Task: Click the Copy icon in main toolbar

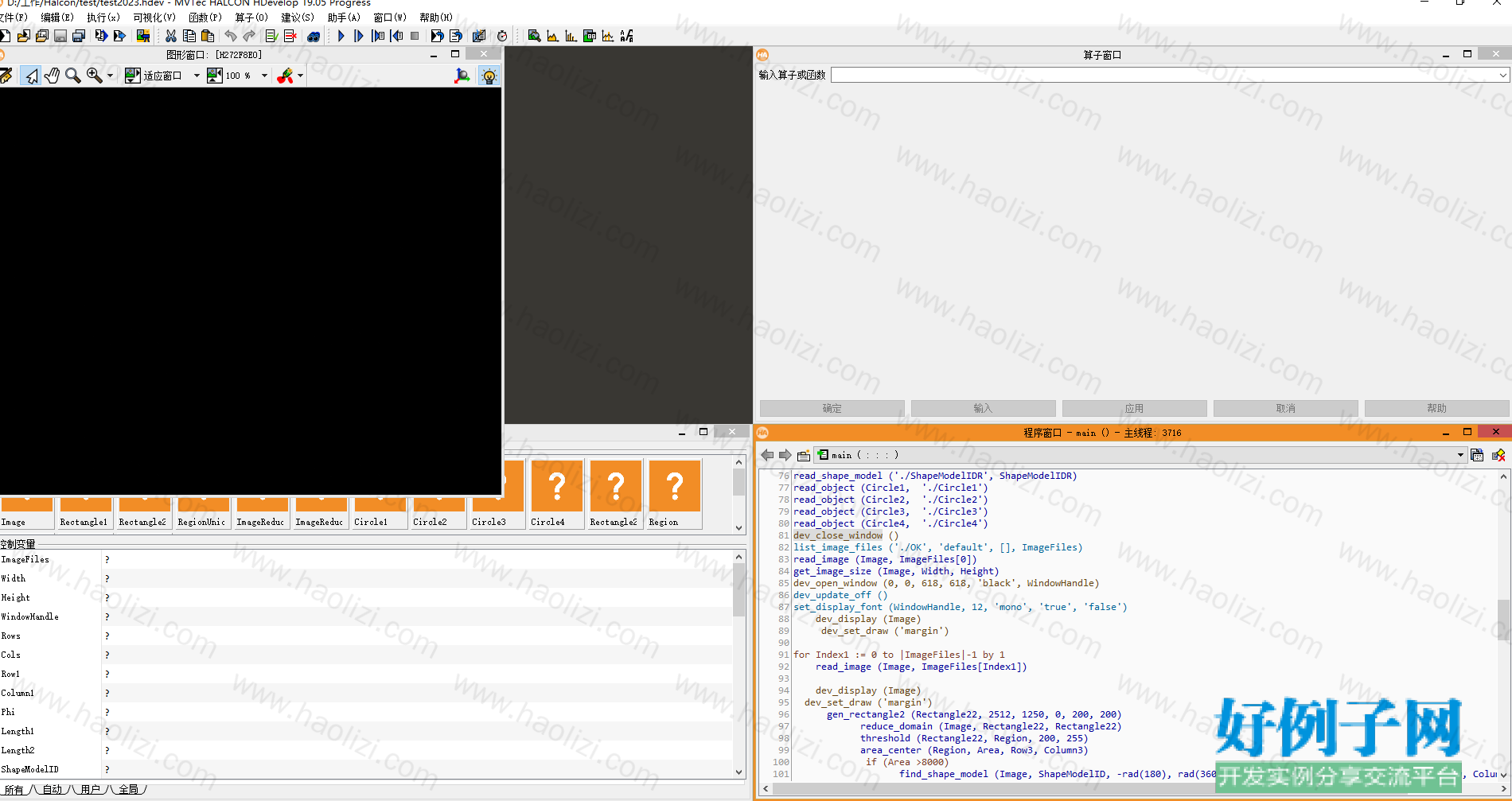Action: tap(189, 36)
